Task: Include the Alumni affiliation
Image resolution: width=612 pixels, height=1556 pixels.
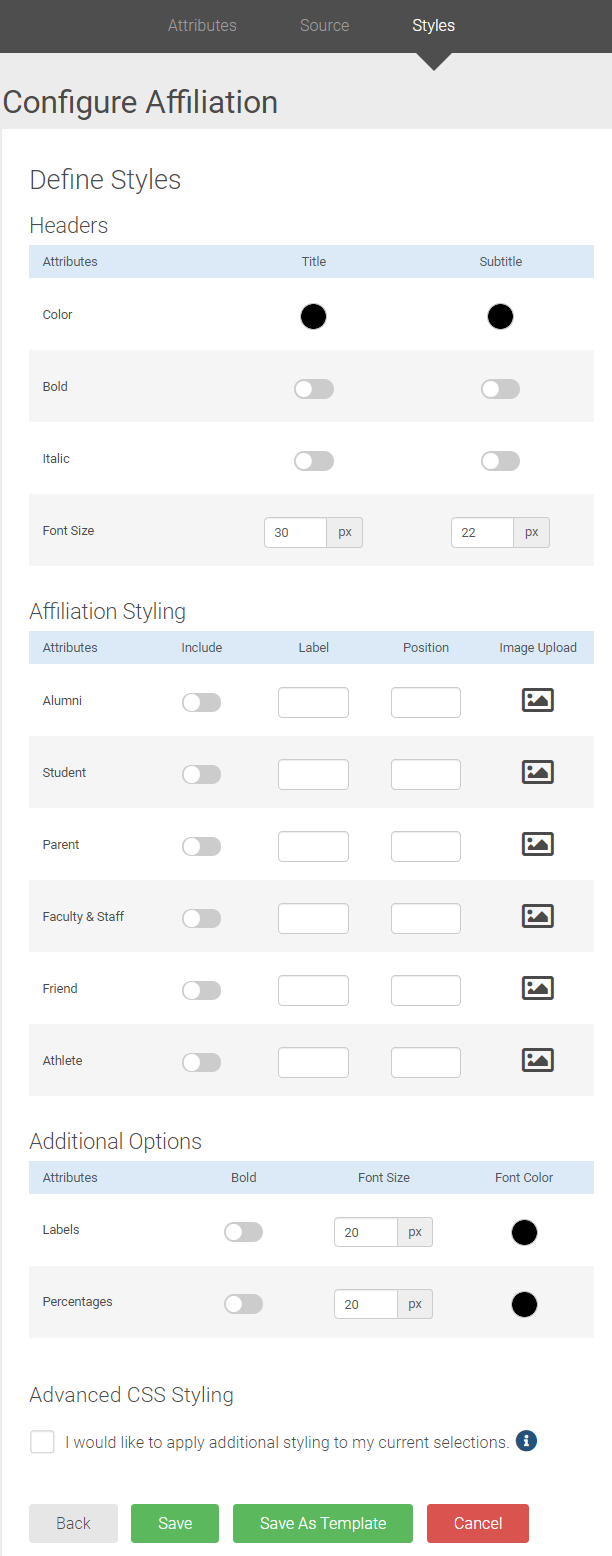Action: (201, 702)
